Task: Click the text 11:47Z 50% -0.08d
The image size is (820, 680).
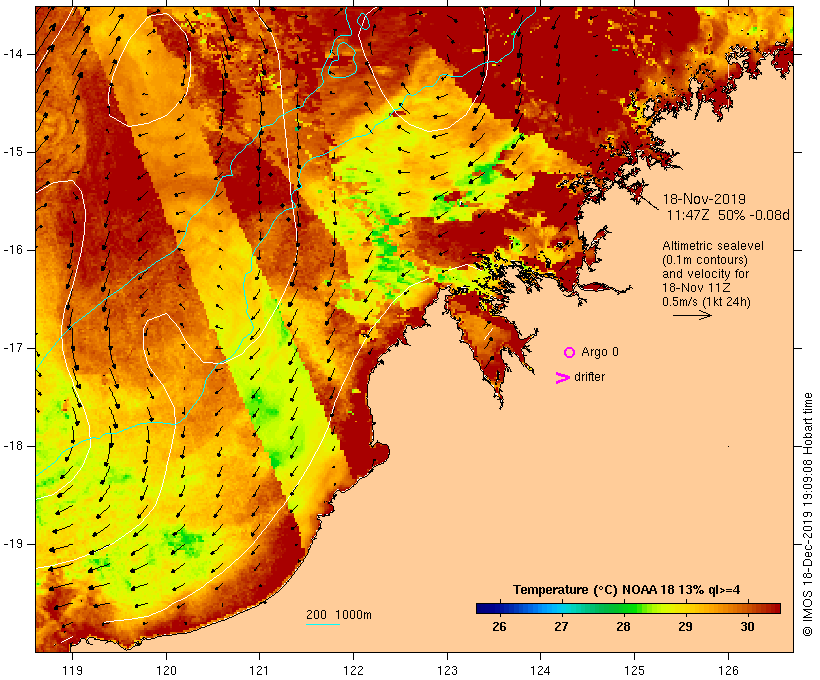Action: (728, 215)
